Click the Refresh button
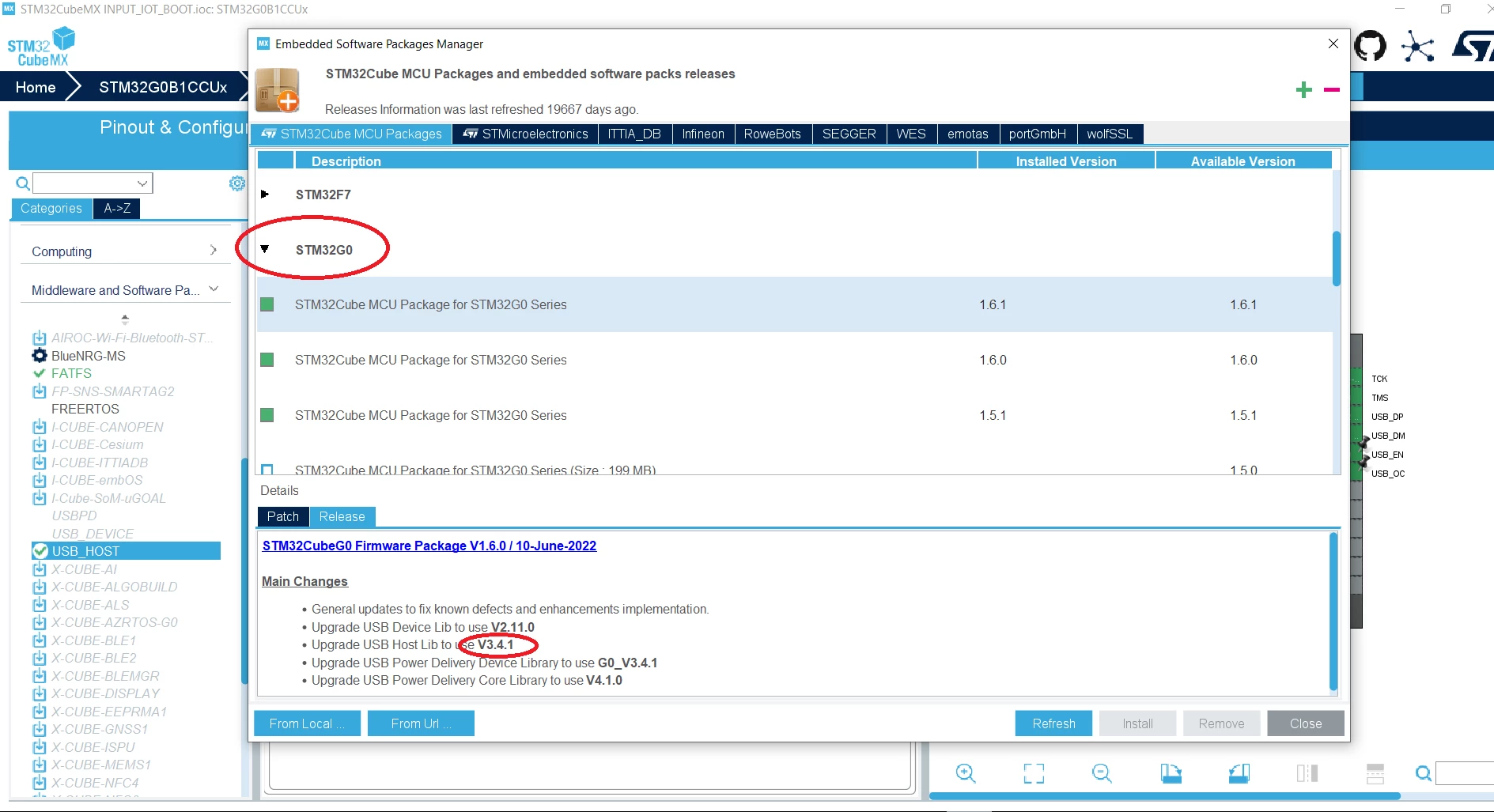 [1053, 723]
